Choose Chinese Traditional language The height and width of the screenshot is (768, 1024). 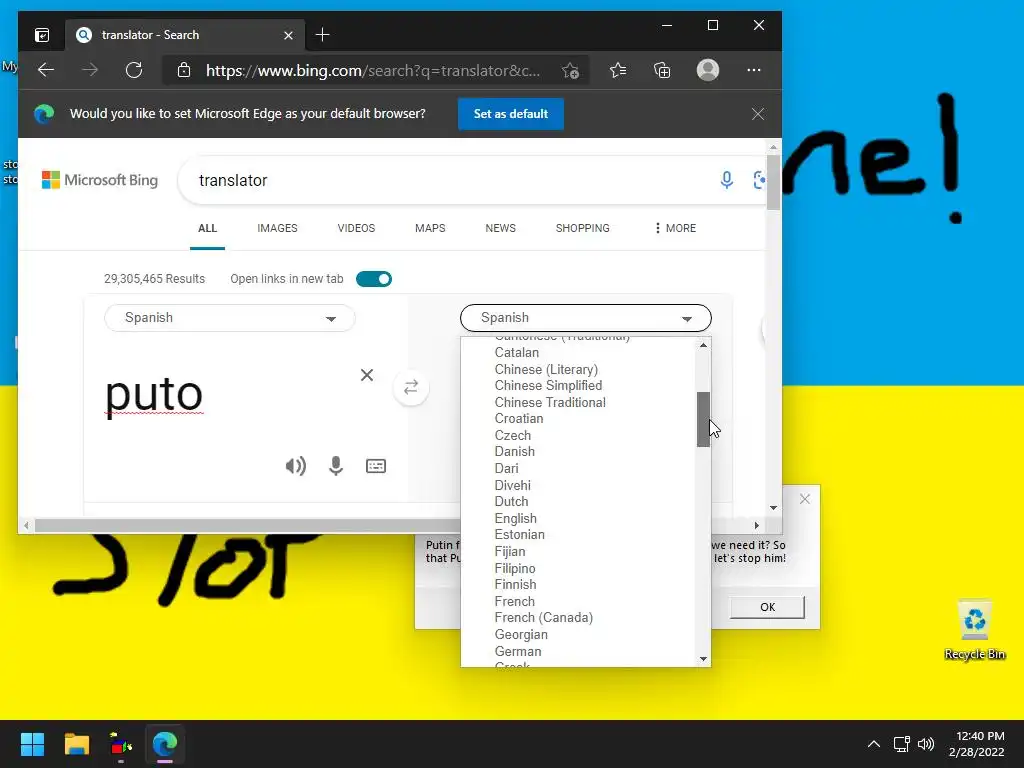point(550,402)
